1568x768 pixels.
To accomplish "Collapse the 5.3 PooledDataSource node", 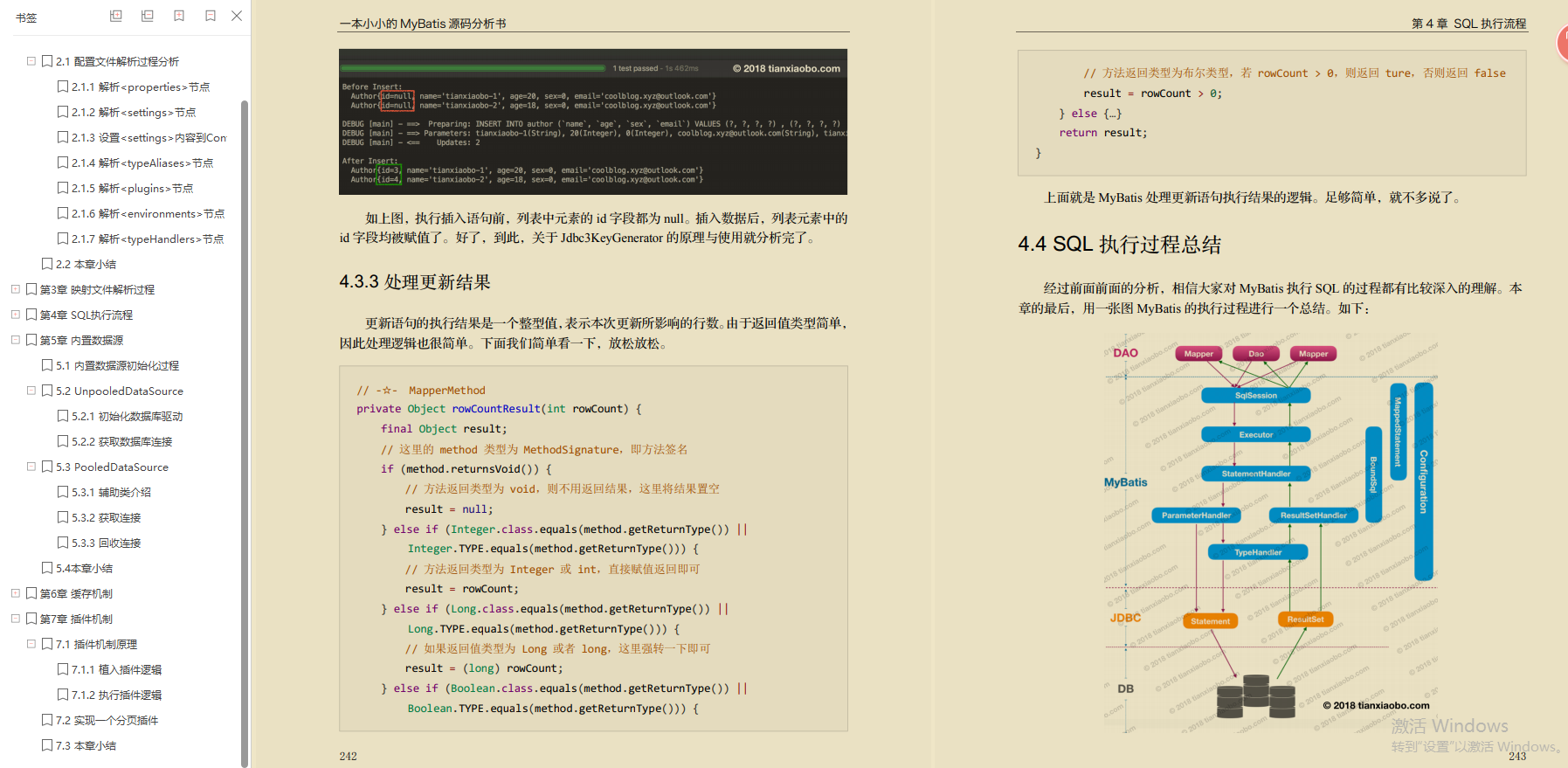I will pos(31,467).
